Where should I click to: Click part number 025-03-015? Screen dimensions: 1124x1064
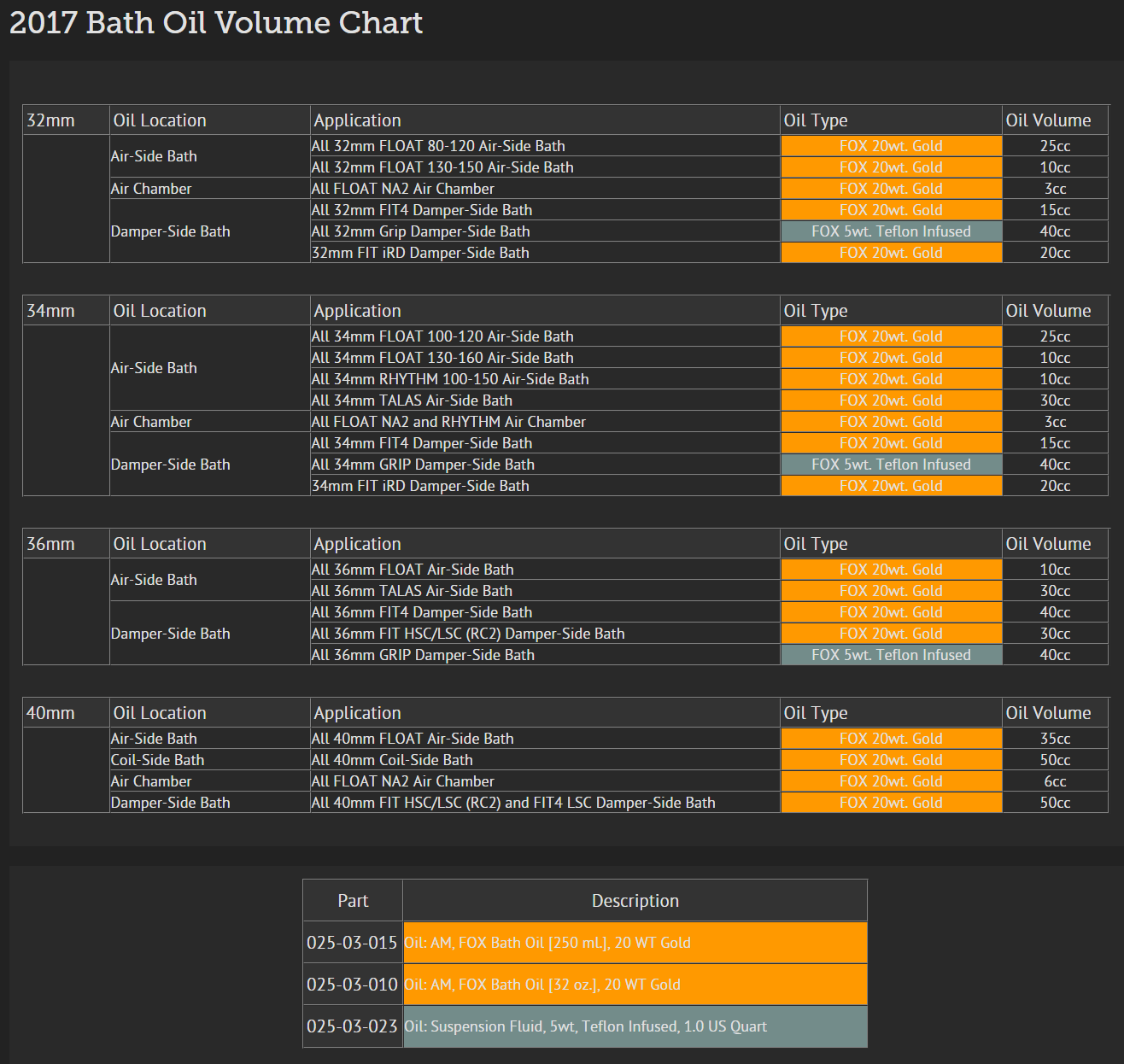[352, 943]
